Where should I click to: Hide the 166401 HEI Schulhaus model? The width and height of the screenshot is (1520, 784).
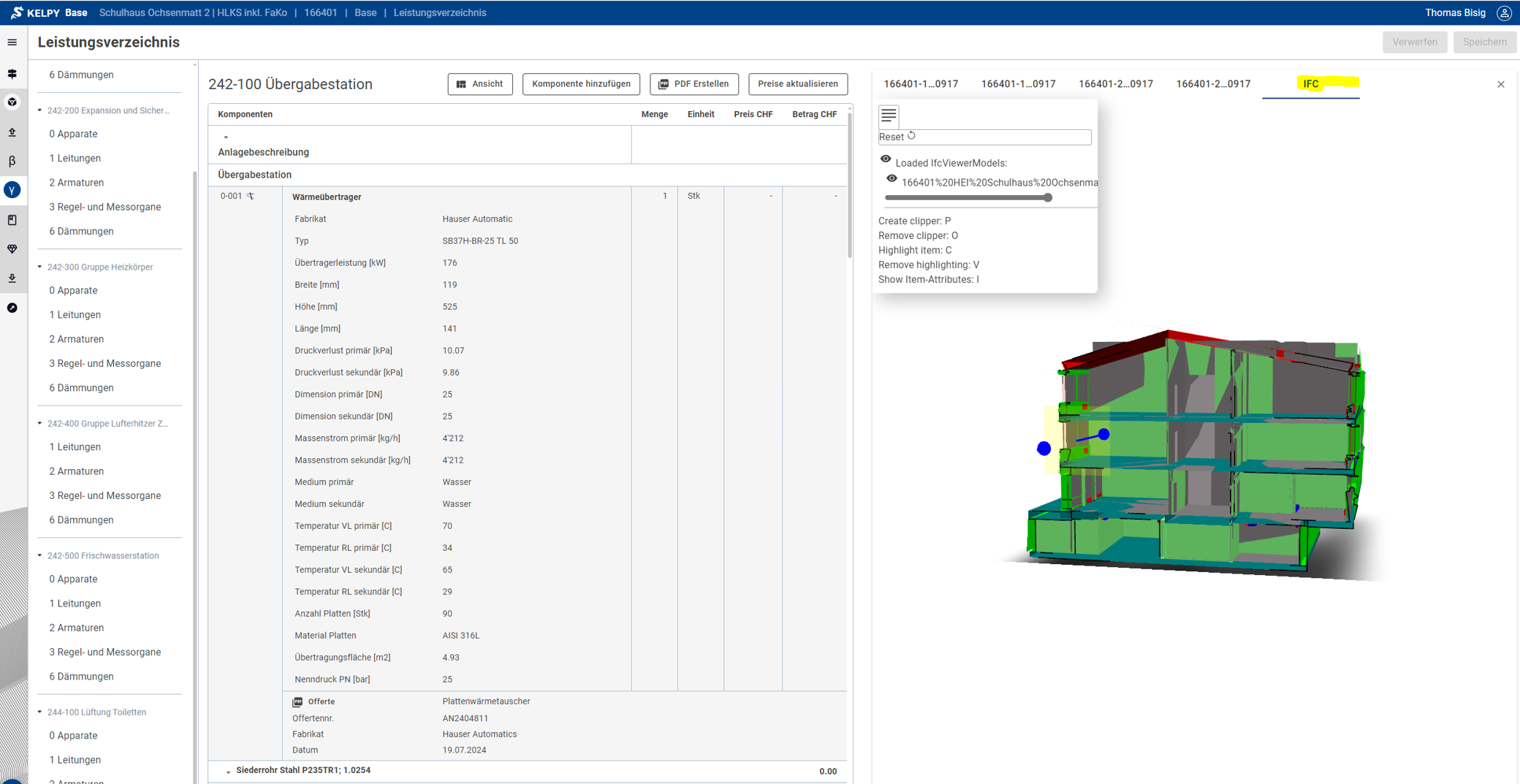coord(892,179)
